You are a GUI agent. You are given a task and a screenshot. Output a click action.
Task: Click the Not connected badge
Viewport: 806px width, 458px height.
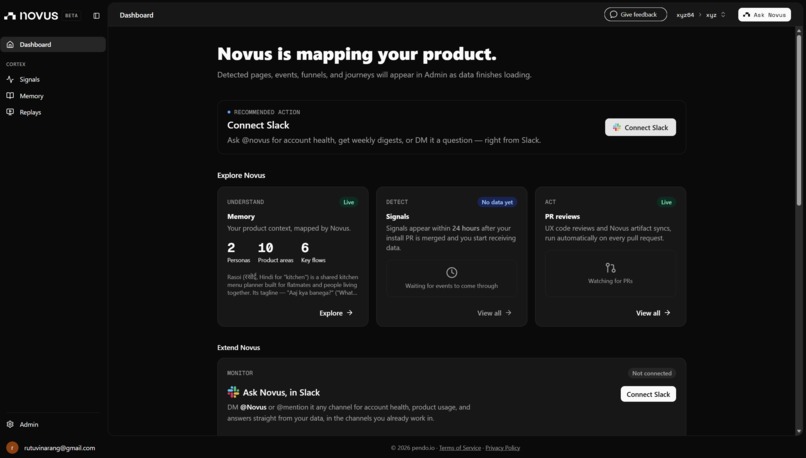pyautogui.click(x=652, y=373)
